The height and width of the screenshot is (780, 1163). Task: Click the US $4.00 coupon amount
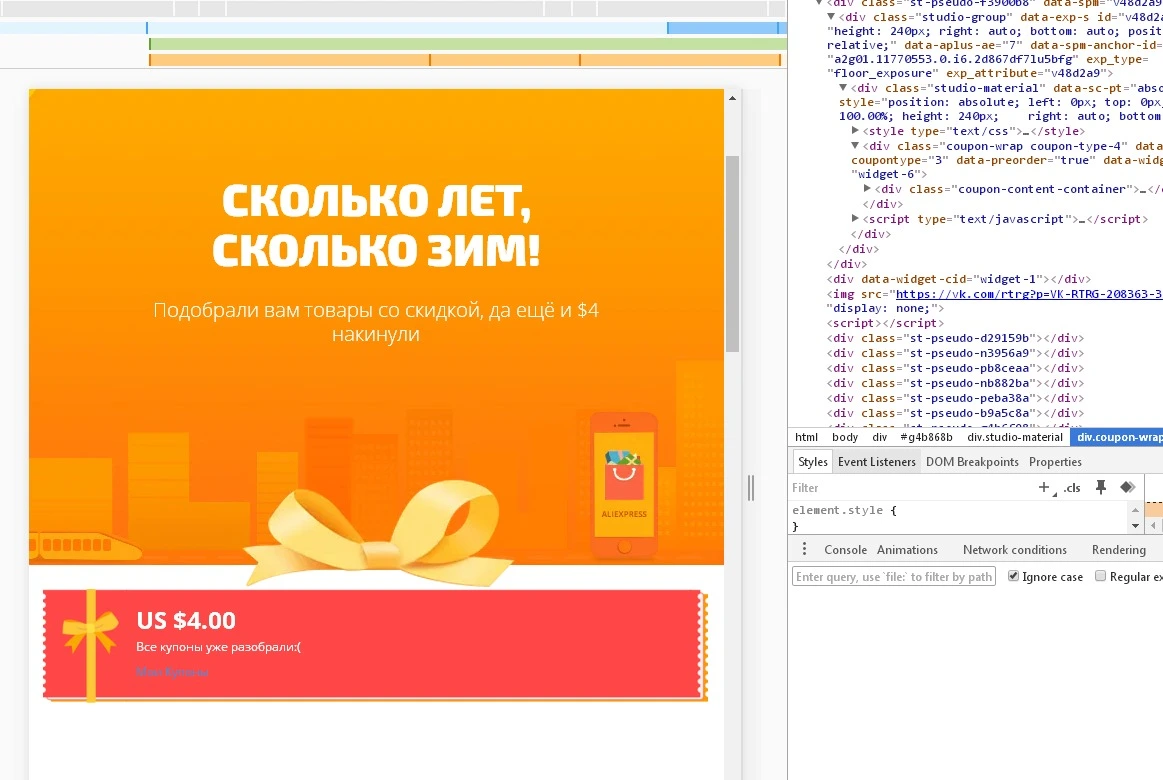[185, 620]
